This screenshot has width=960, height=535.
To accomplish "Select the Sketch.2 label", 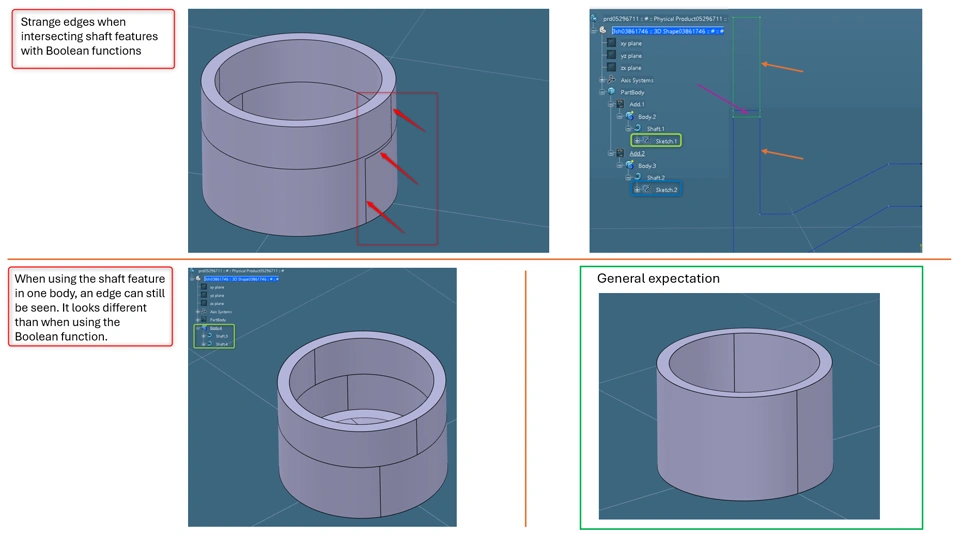I will click(x=666, y=190).
